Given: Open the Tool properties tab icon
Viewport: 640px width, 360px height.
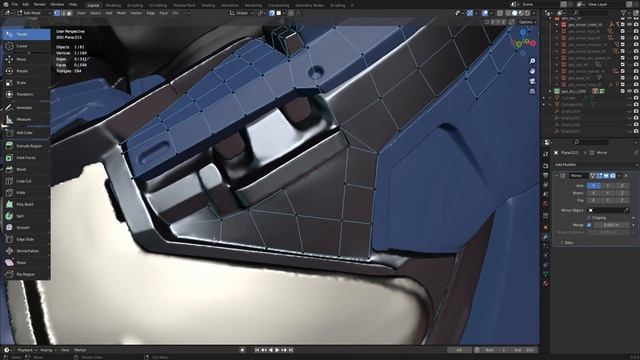Looking at the screenshot, I should point(546,154).
